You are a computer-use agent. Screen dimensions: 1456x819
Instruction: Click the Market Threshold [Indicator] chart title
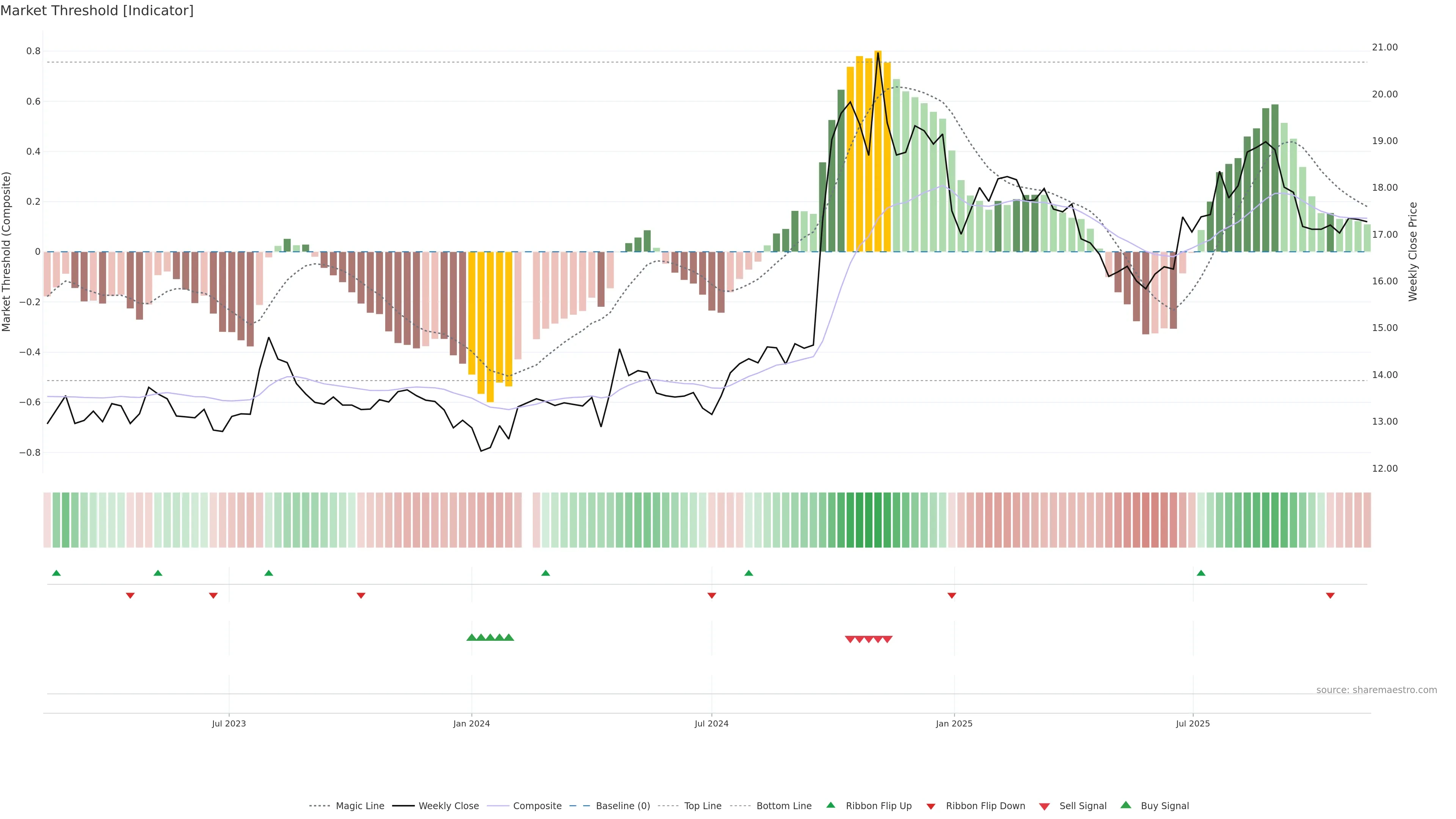pyautogui.click(x=97, y=11)
